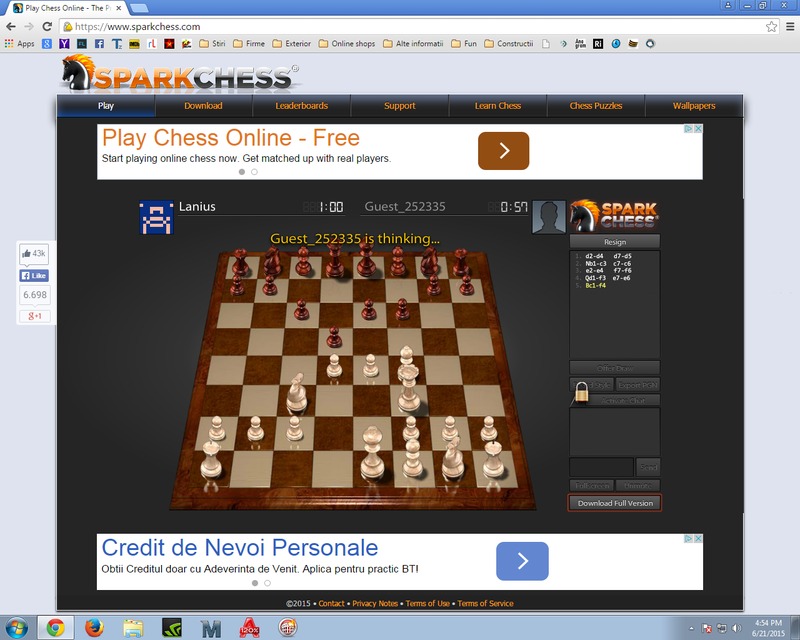
Task: Open the Google bookmark icon
Action: click(x=47, y=44)
